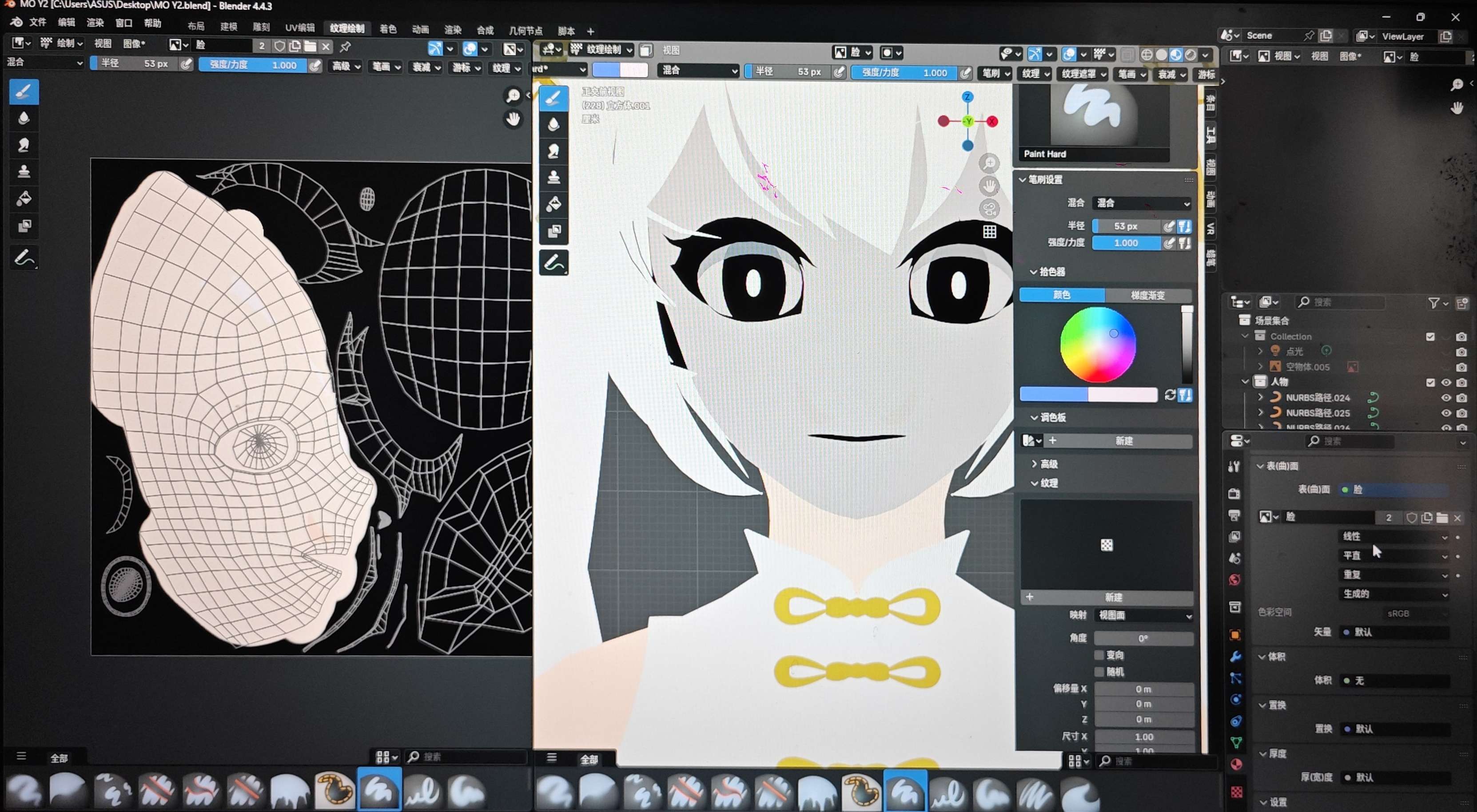Expand the 点光 item in the outliner
The width and height of the screenshot is (1477, 812).
1260,351
